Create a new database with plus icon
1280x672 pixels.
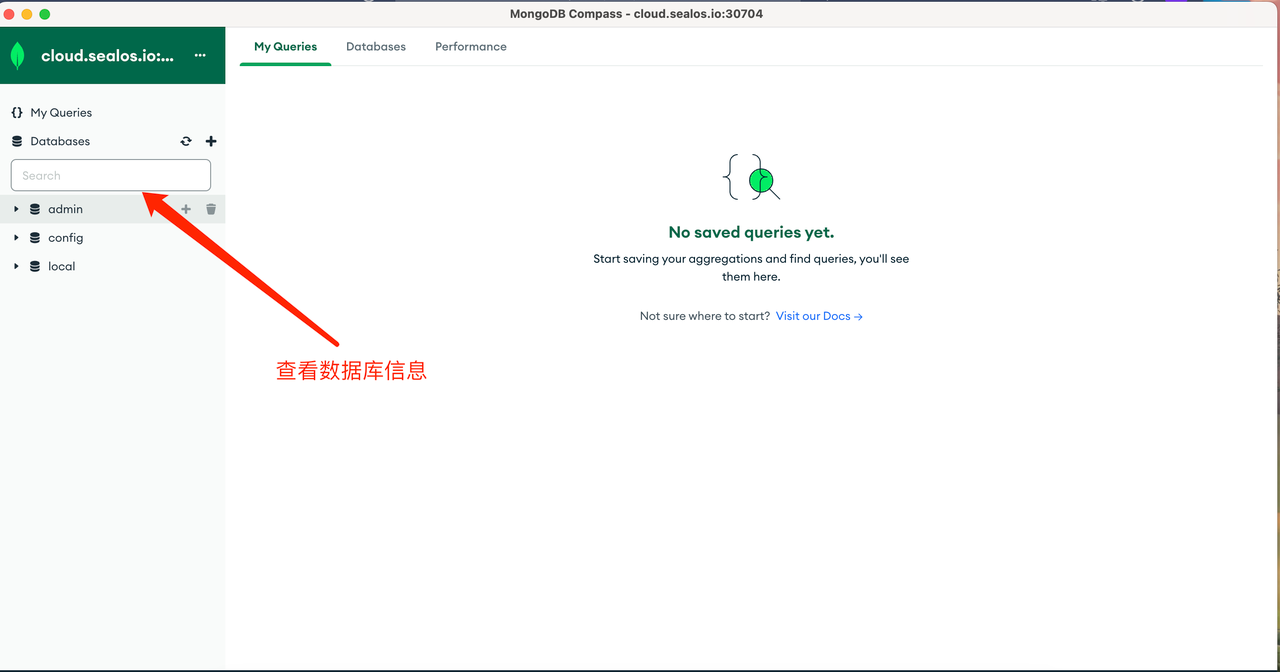point(211,141)
